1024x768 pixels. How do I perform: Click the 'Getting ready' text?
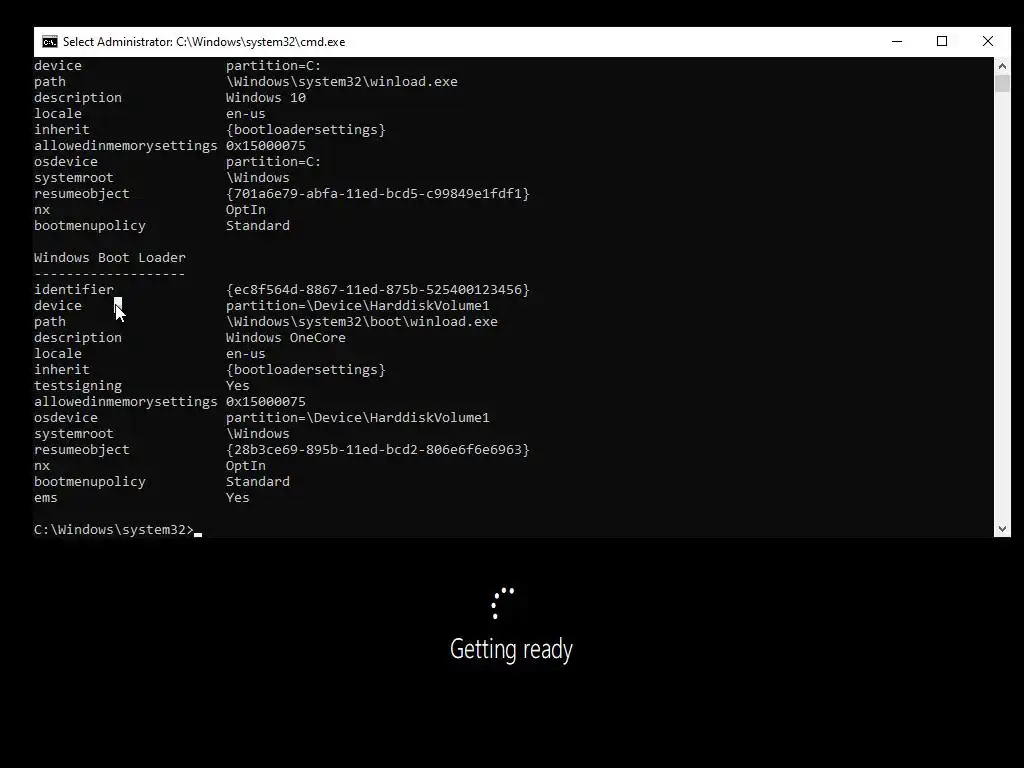511,650
